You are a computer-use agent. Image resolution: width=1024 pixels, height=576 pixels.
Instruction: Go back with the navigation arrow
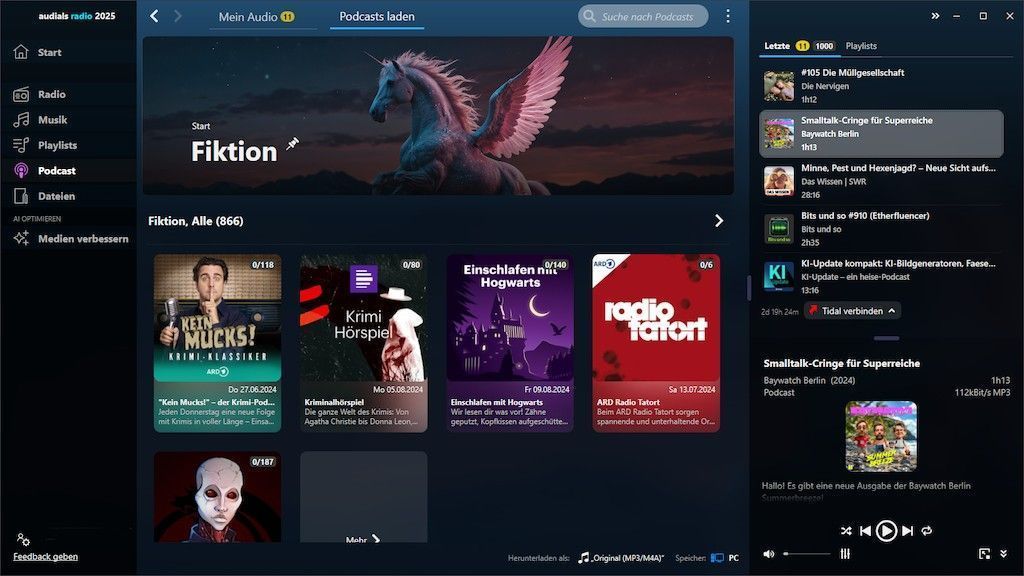[154, 16]
